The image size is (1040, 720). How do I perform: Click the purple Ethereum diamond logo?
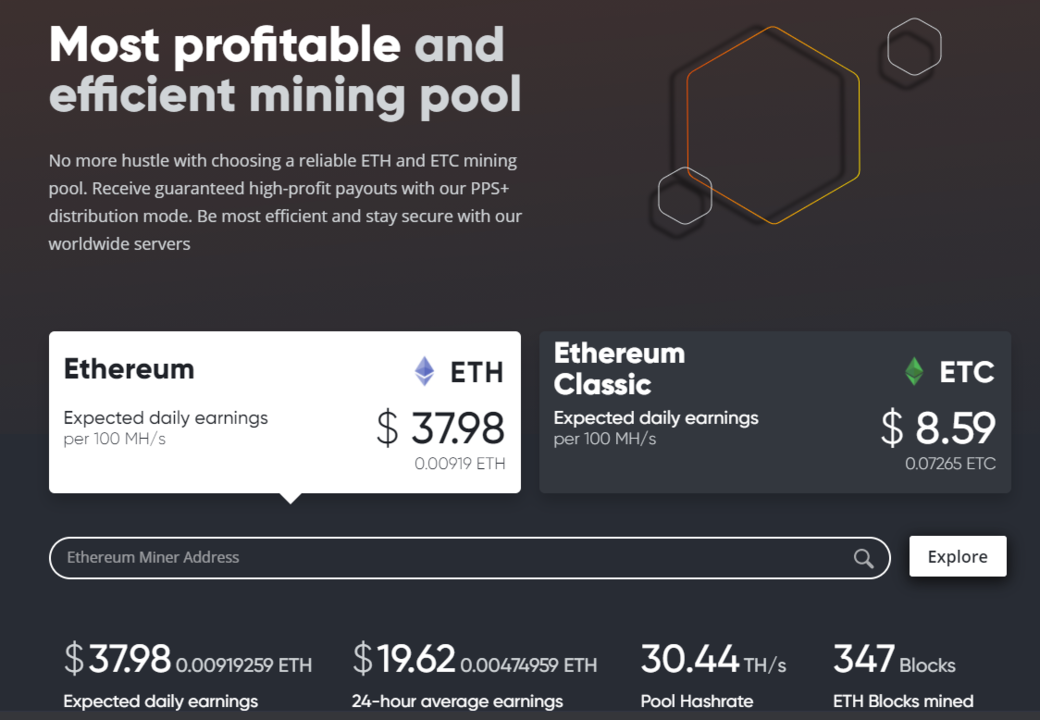pos(425,372)
